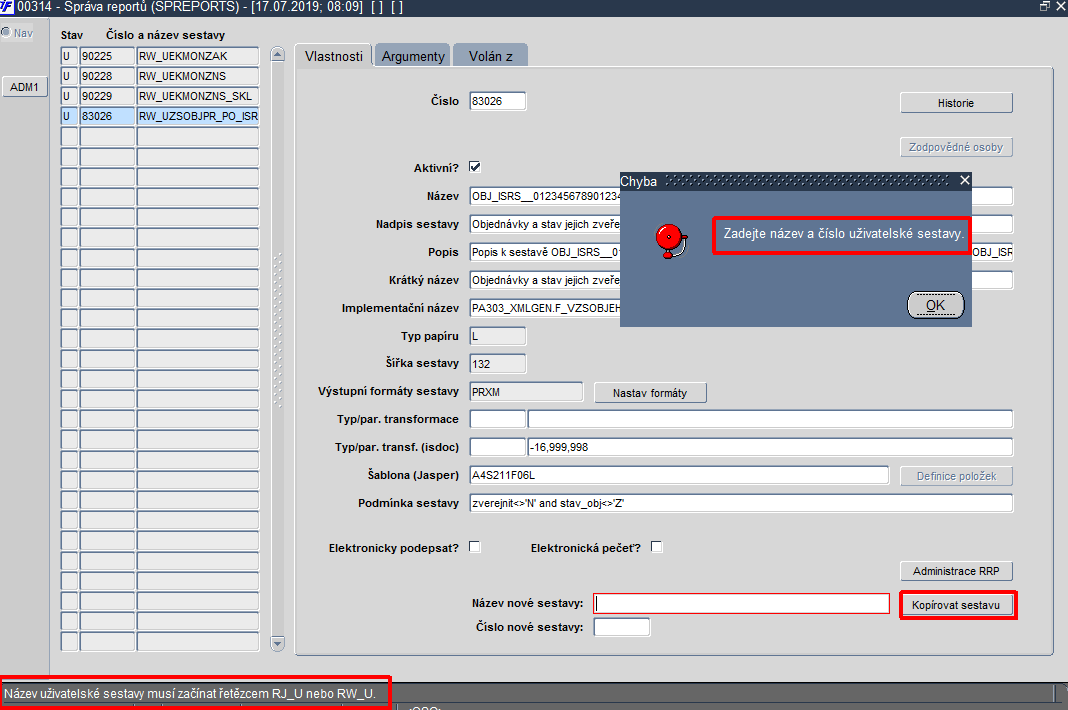This screenshot has width=1068, height=710.
Task: Open Historie of the report
Action: 956,103
